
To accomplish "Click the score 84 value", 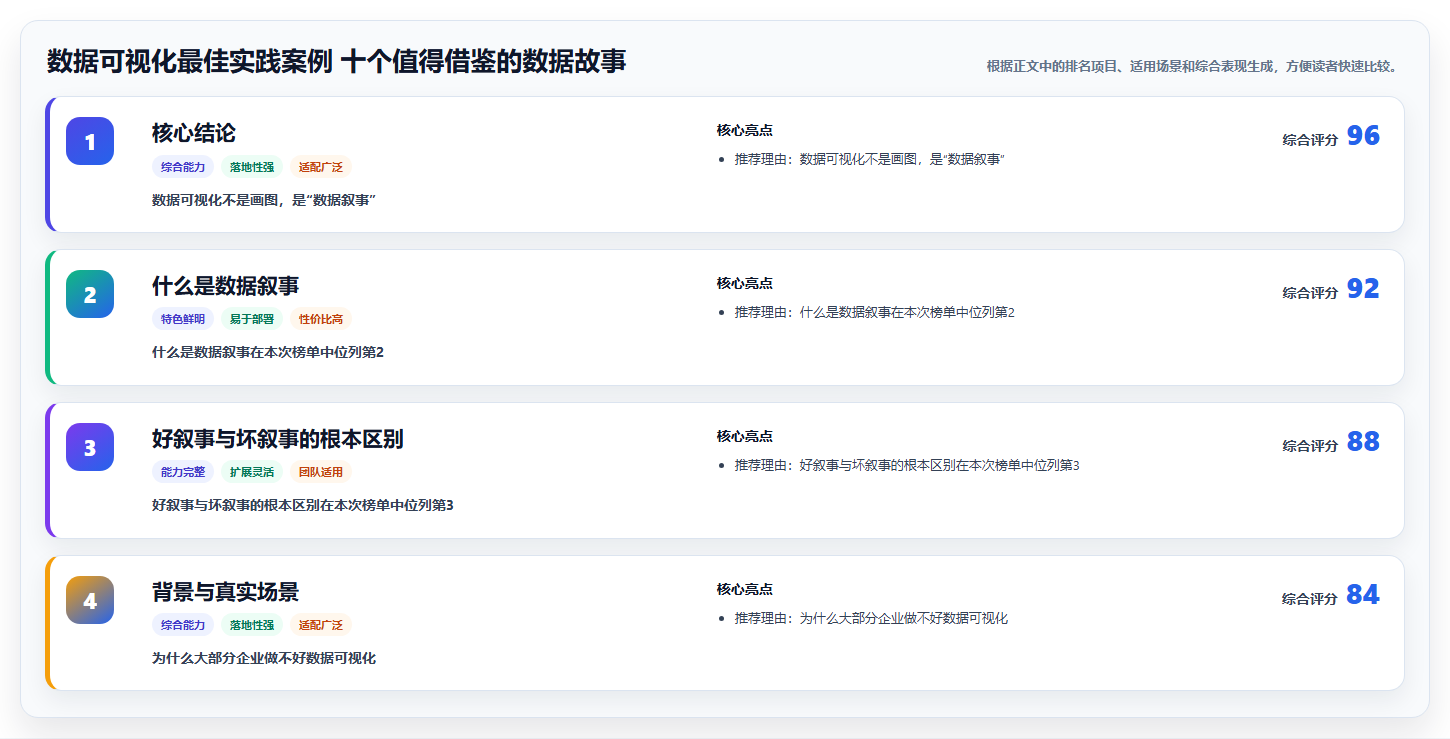I will 1363,595.
